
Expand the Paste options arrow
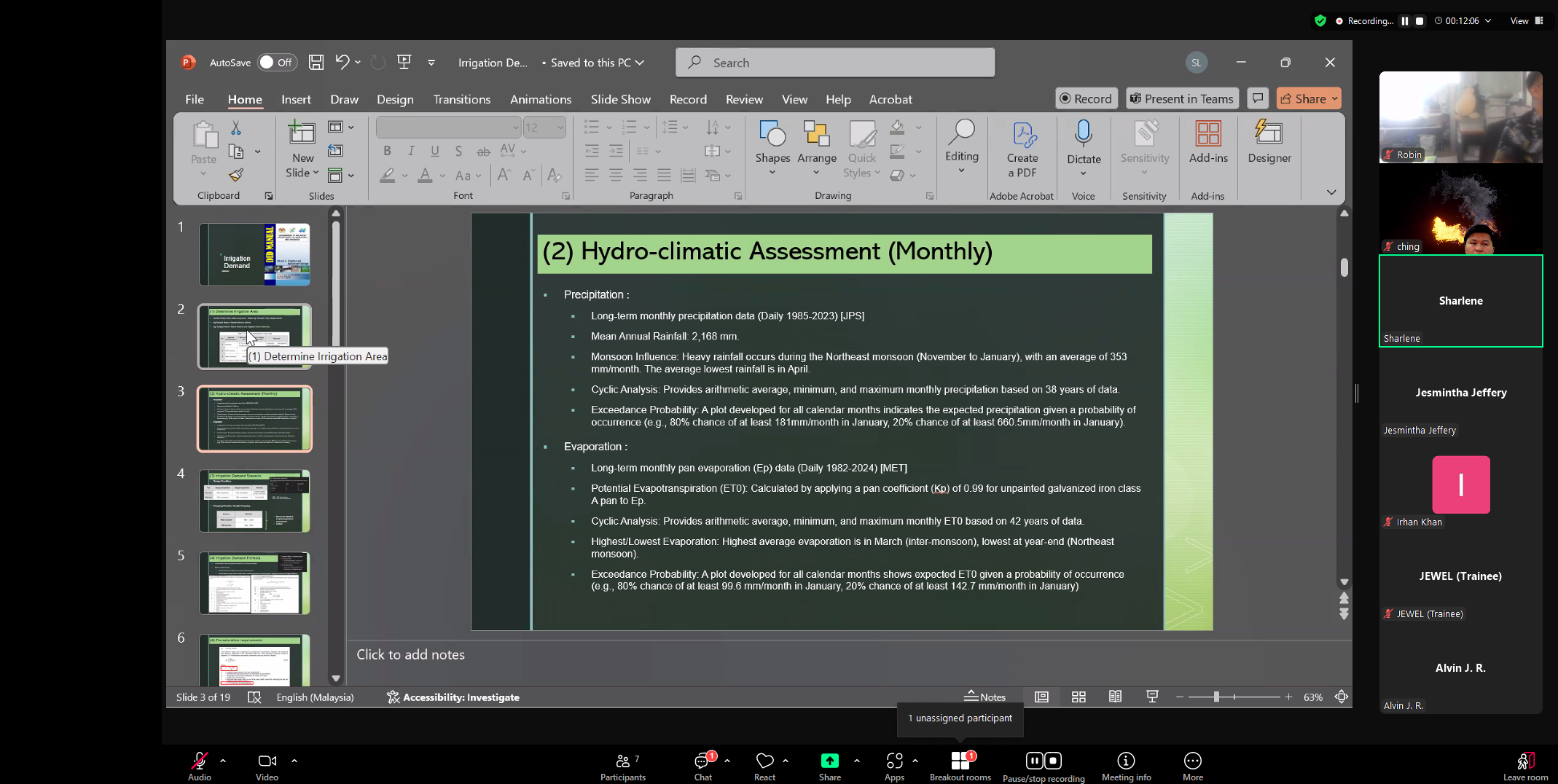(203, 174)
